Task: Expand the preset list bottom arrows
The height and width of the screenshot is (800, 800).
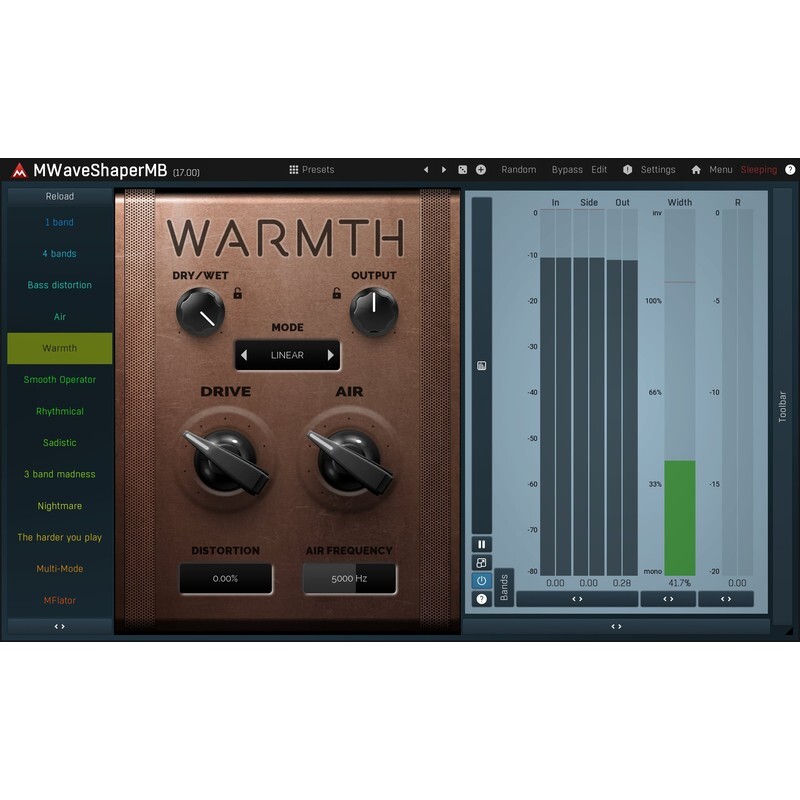Action: pos(60,627)
